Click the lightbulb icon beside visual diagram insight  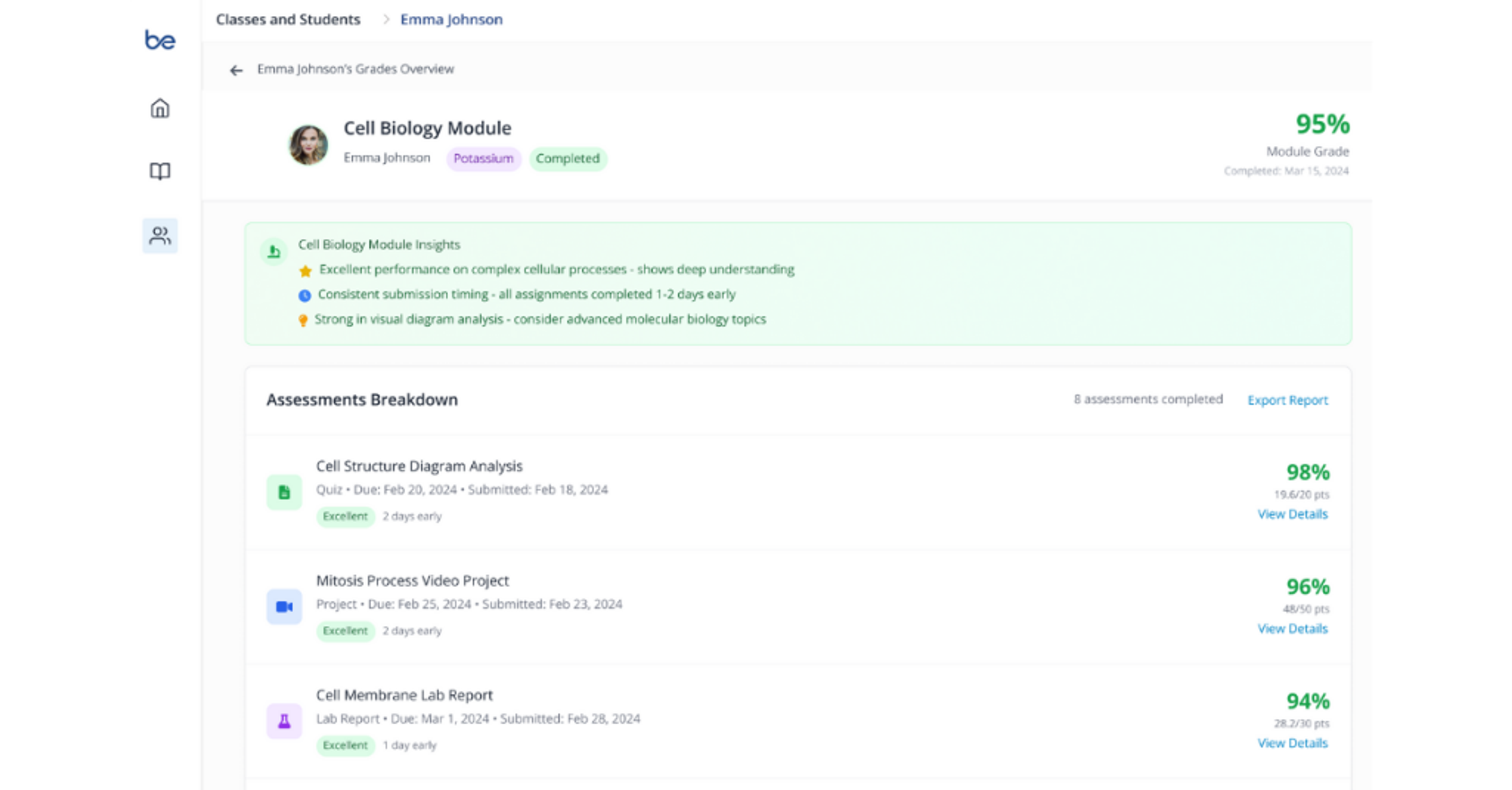coord(303,321)
